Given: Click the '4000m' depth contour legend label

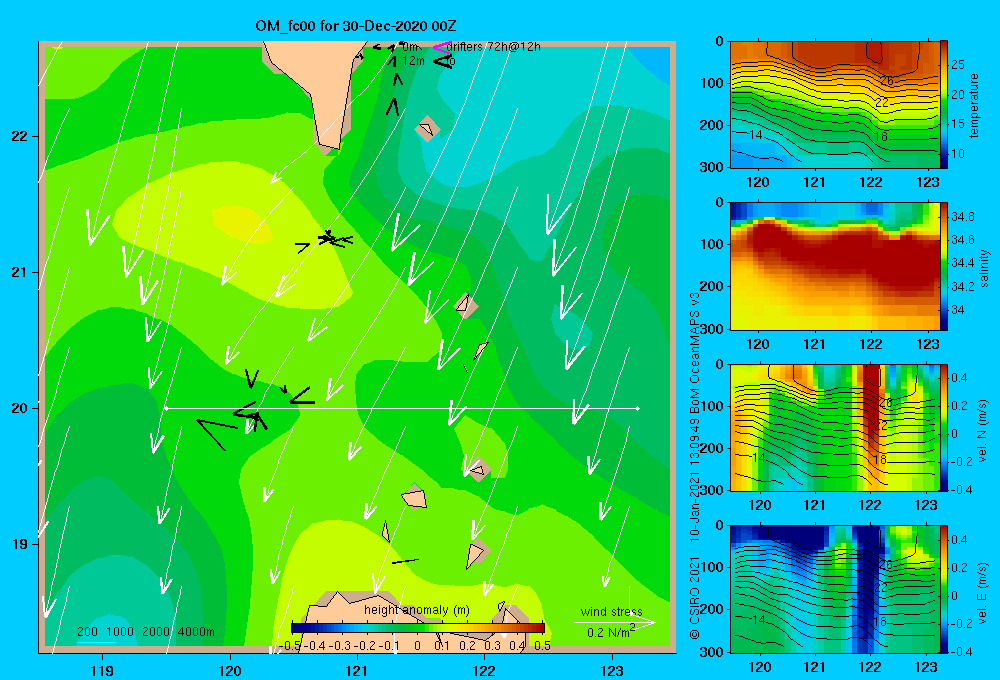Looking at the screenshot, I should point(196,632).
